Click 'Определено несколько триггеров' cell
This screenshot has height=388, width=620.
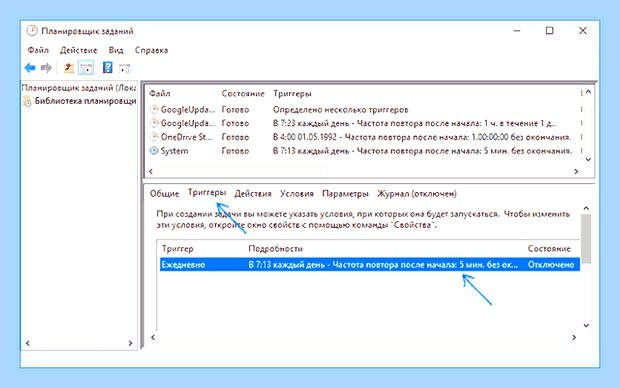click(340, 110)
